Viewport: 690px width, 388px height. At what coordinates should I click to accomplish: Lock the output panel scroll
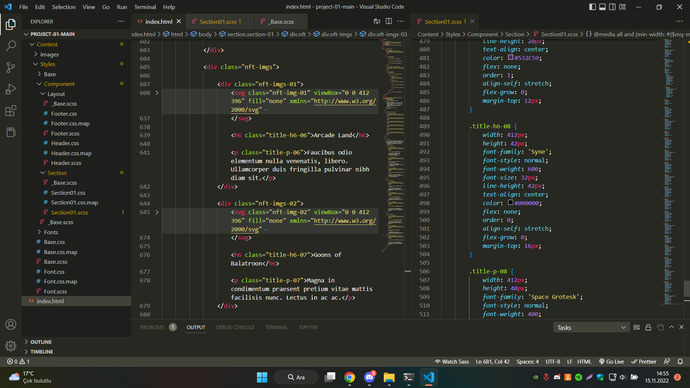coord(648,327)
